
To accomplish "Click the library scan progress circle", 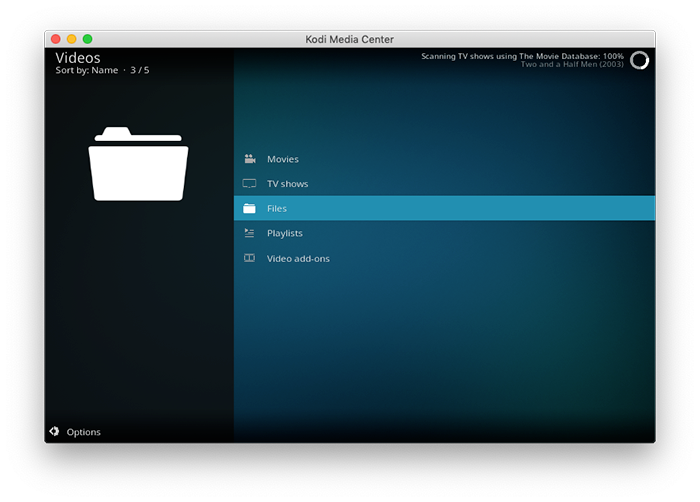I will 639,61.
